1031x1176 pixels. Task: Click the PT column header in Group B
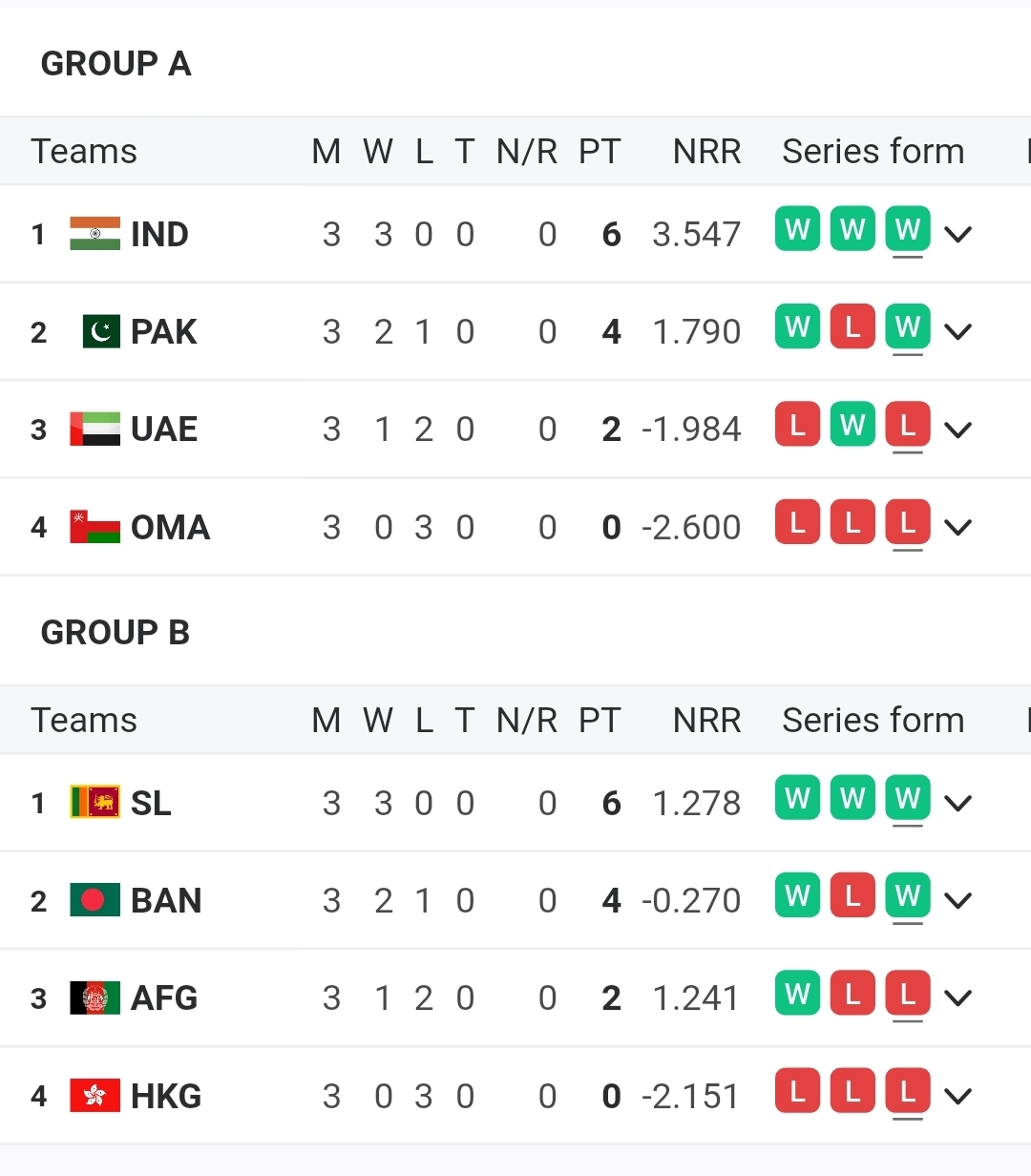tap(600, 721)
